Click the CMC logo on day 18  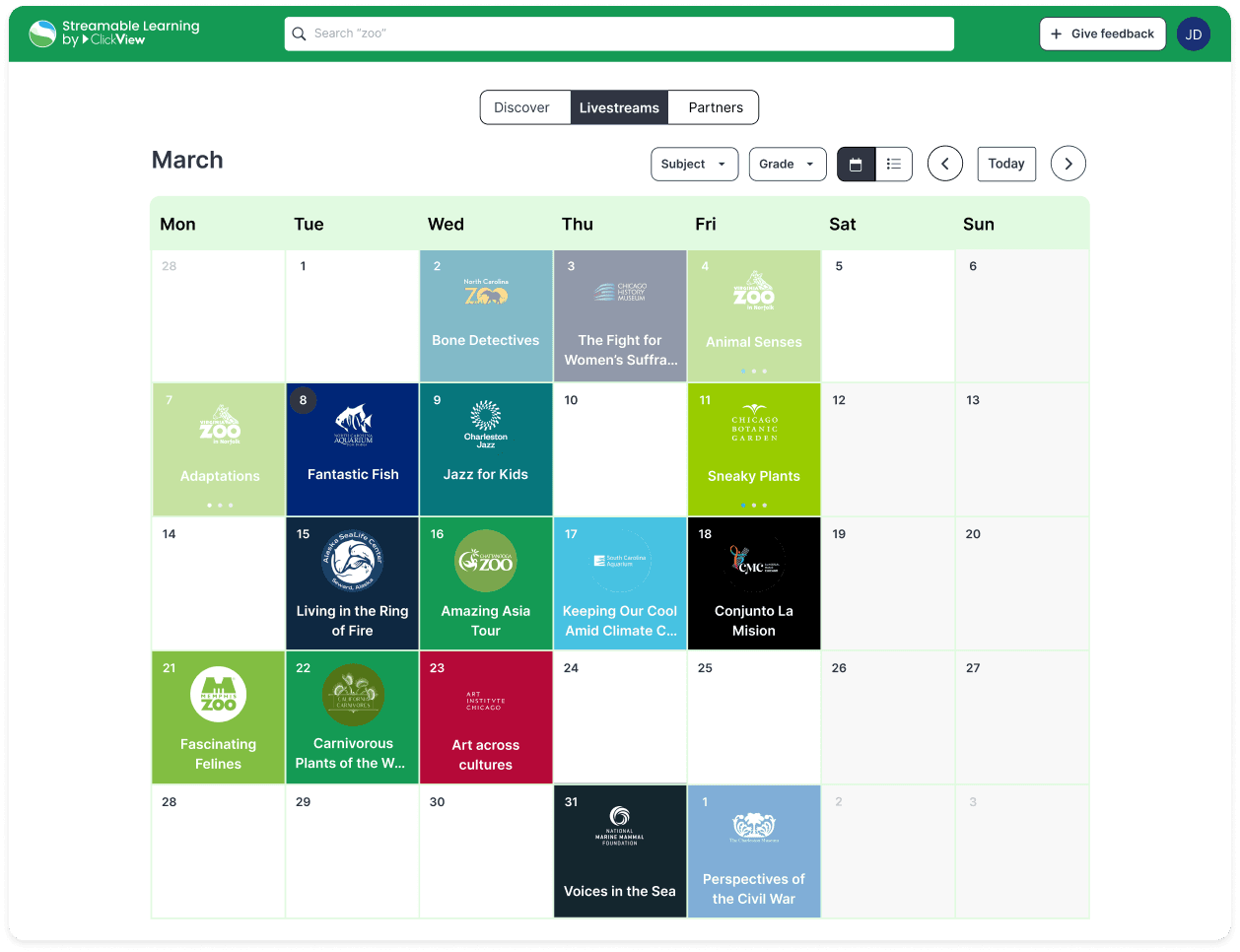click(754, 562)
